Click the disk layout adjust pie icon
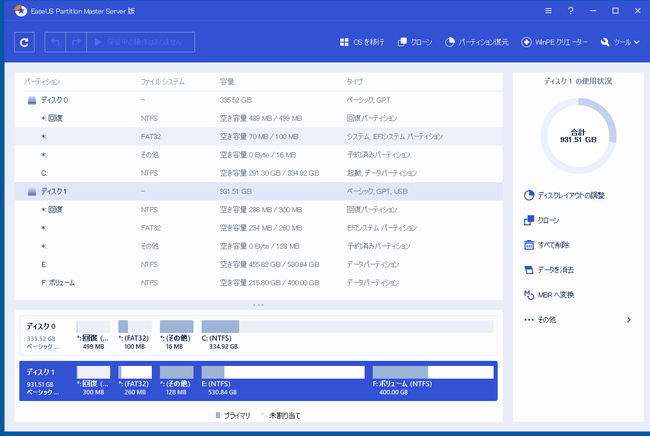 point(529,195)
